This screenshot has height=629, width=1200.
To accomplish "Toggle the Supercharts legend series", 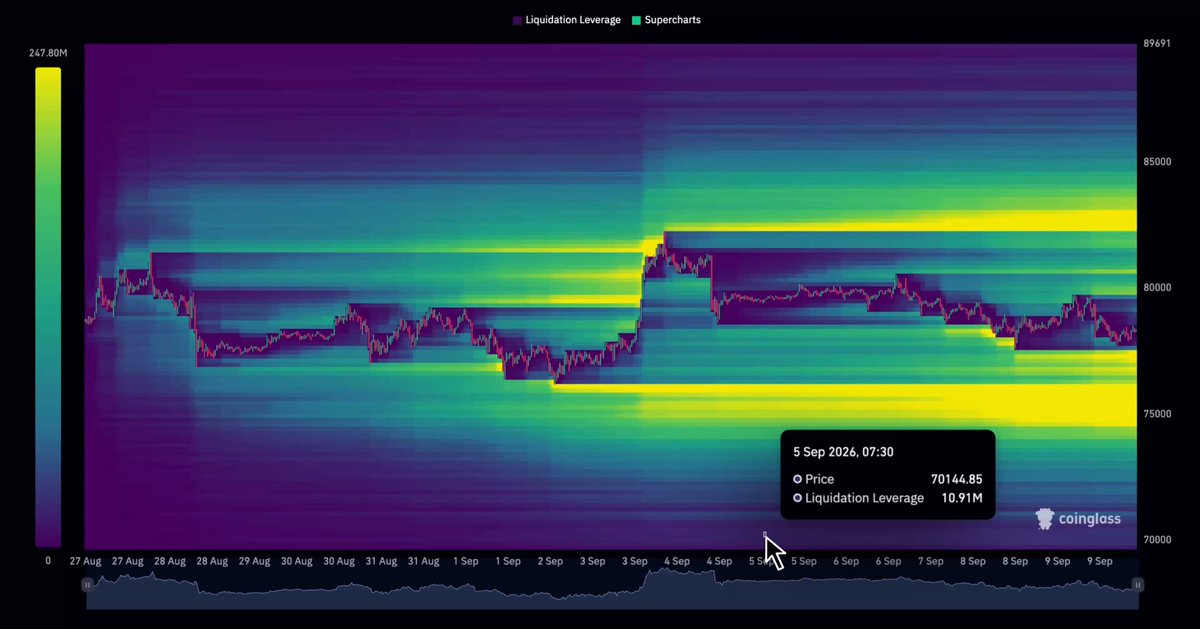I will [666, 20].
